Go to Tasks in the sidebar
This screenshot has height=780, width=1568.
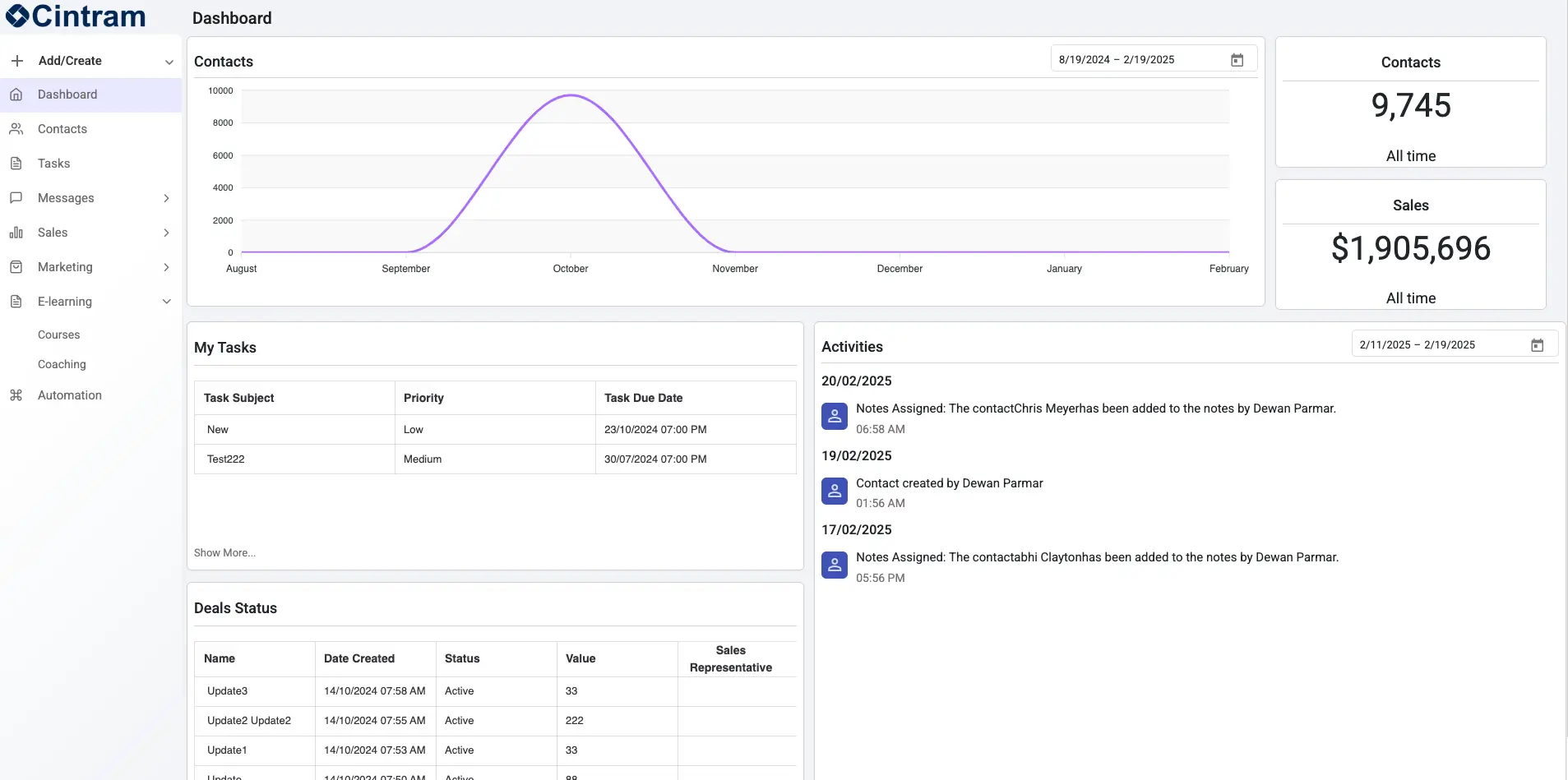pyautogui.click(x=54, y=164)
